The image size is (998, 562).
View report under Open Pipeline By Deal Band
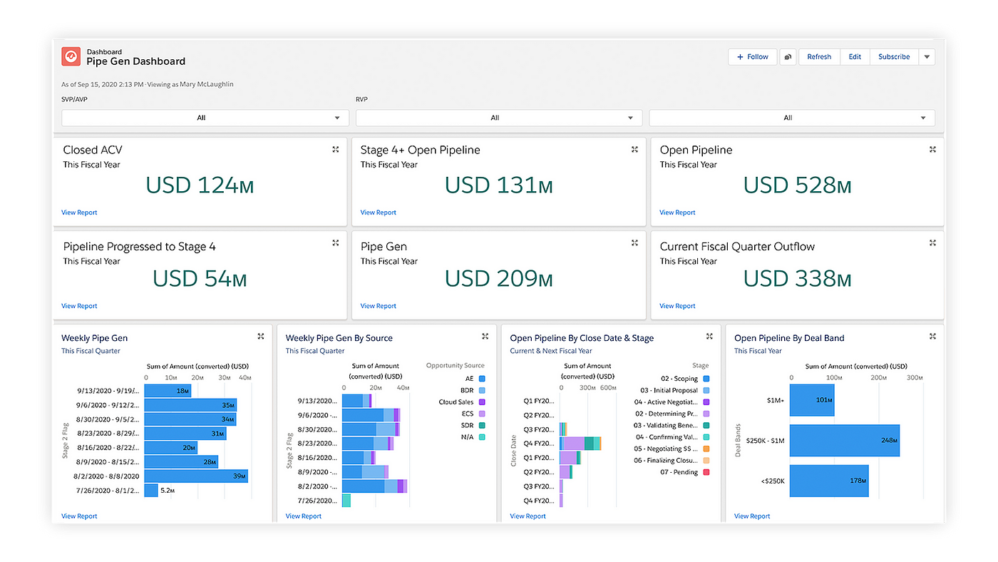click(752, 516)
